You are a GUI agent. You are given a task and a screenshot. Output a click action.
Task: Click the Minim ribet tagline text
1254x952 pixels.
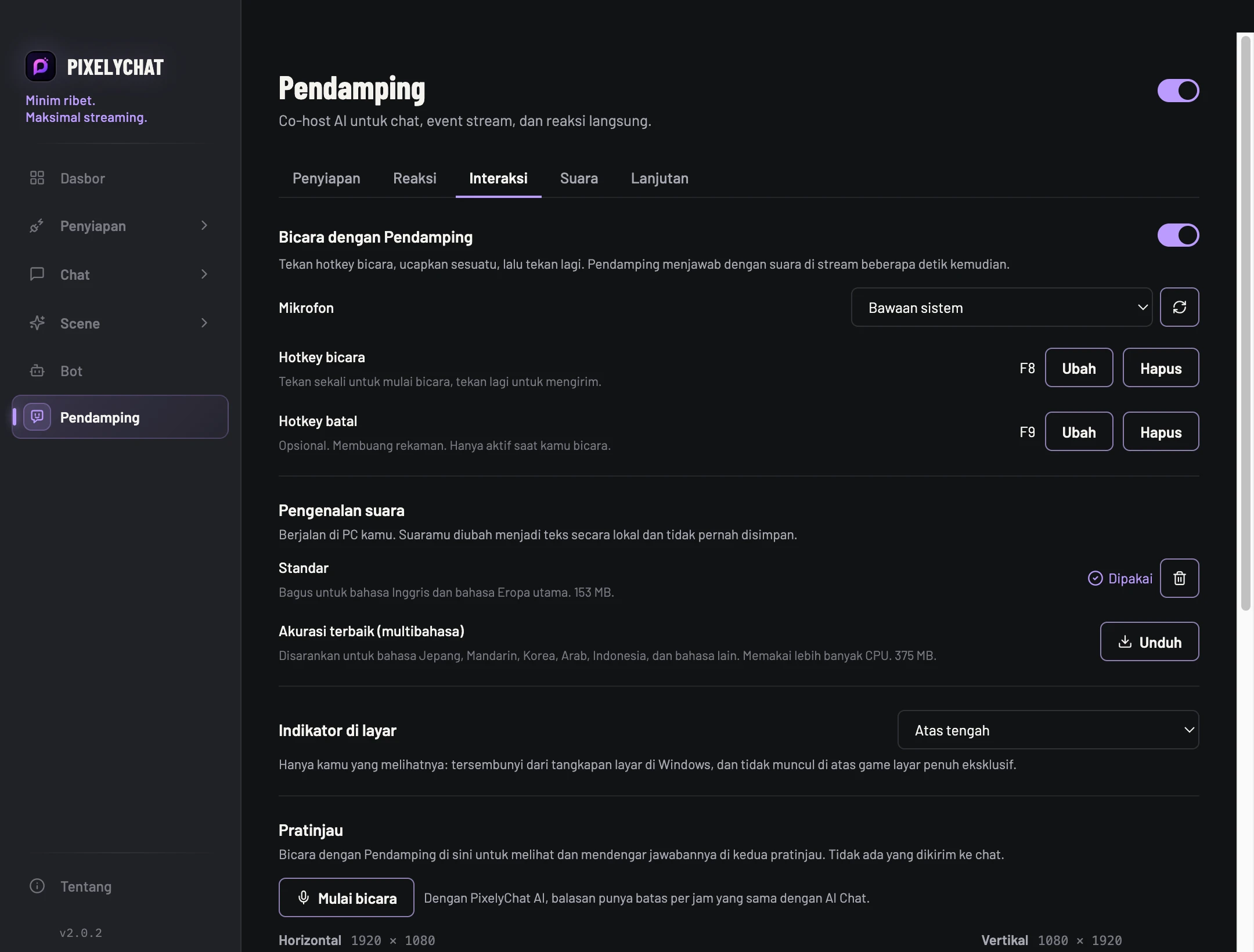pos(60,100)
